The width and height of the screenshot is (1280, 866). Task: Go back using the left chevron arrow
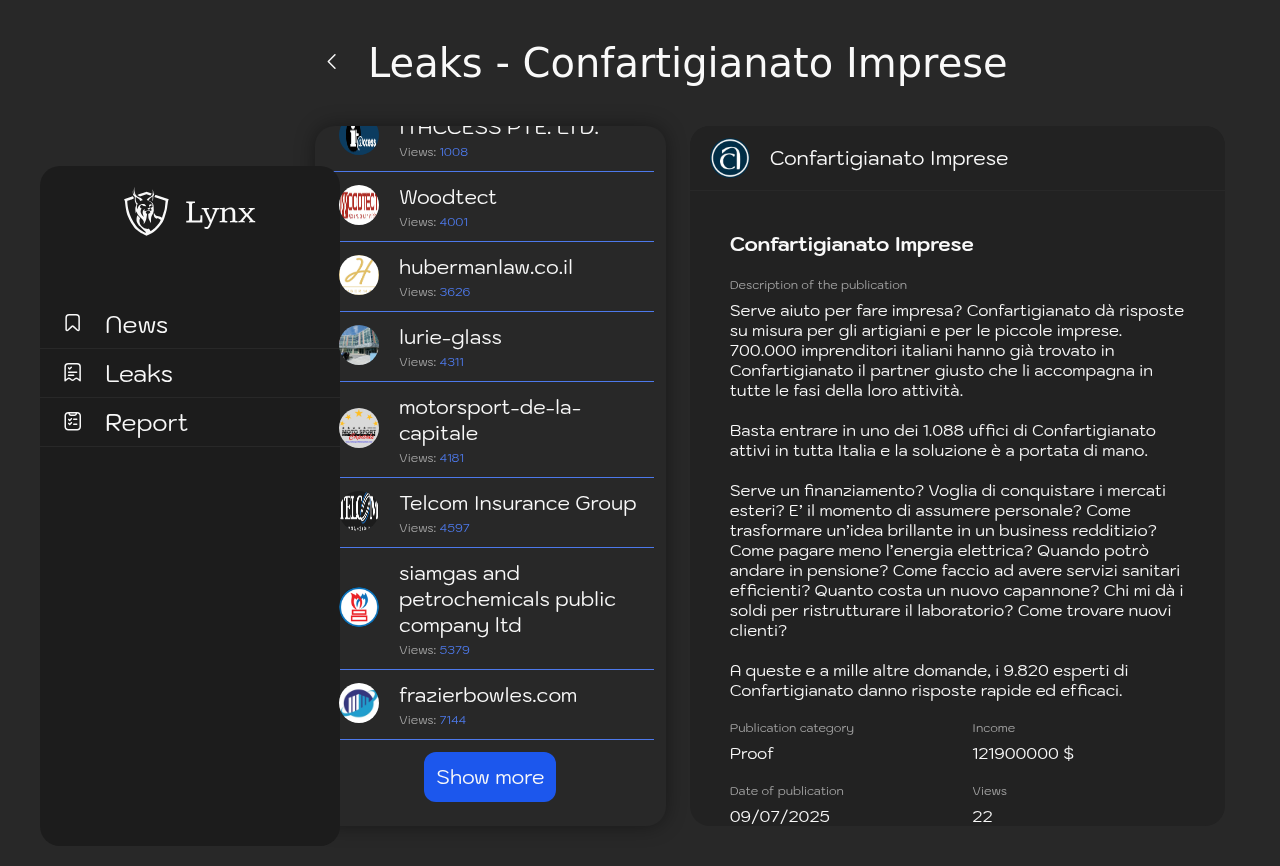click(x=332, y=62)
